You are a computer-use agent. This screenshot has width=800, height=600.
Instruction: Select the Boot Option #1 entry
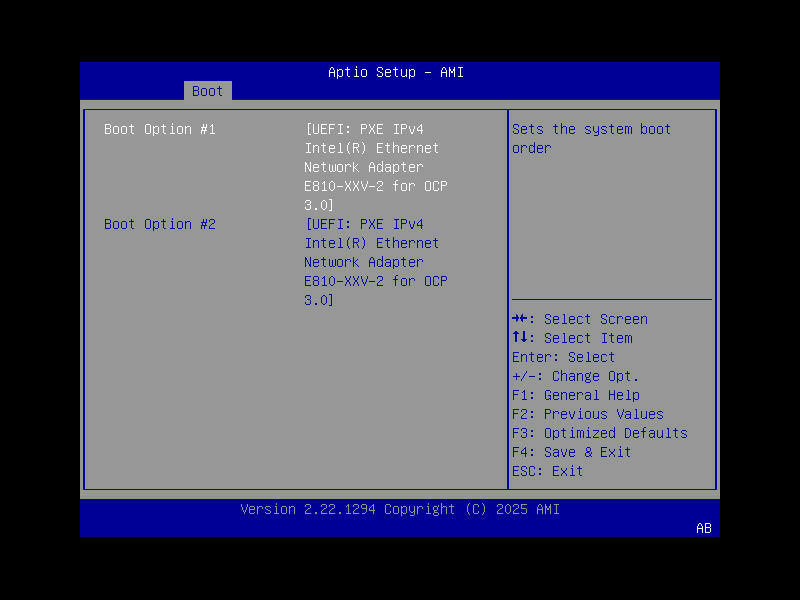(x=160, y=128)
